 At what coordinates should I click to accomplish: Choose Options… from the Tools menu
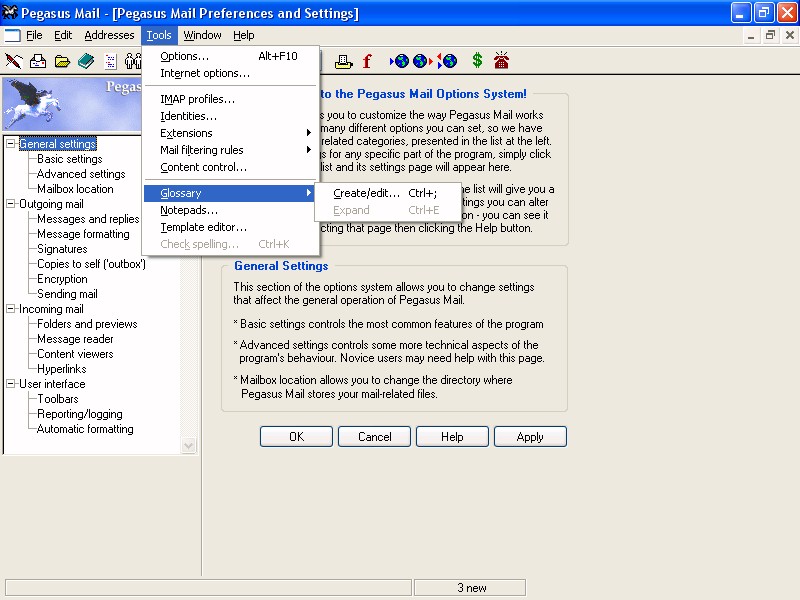[231, 56]
